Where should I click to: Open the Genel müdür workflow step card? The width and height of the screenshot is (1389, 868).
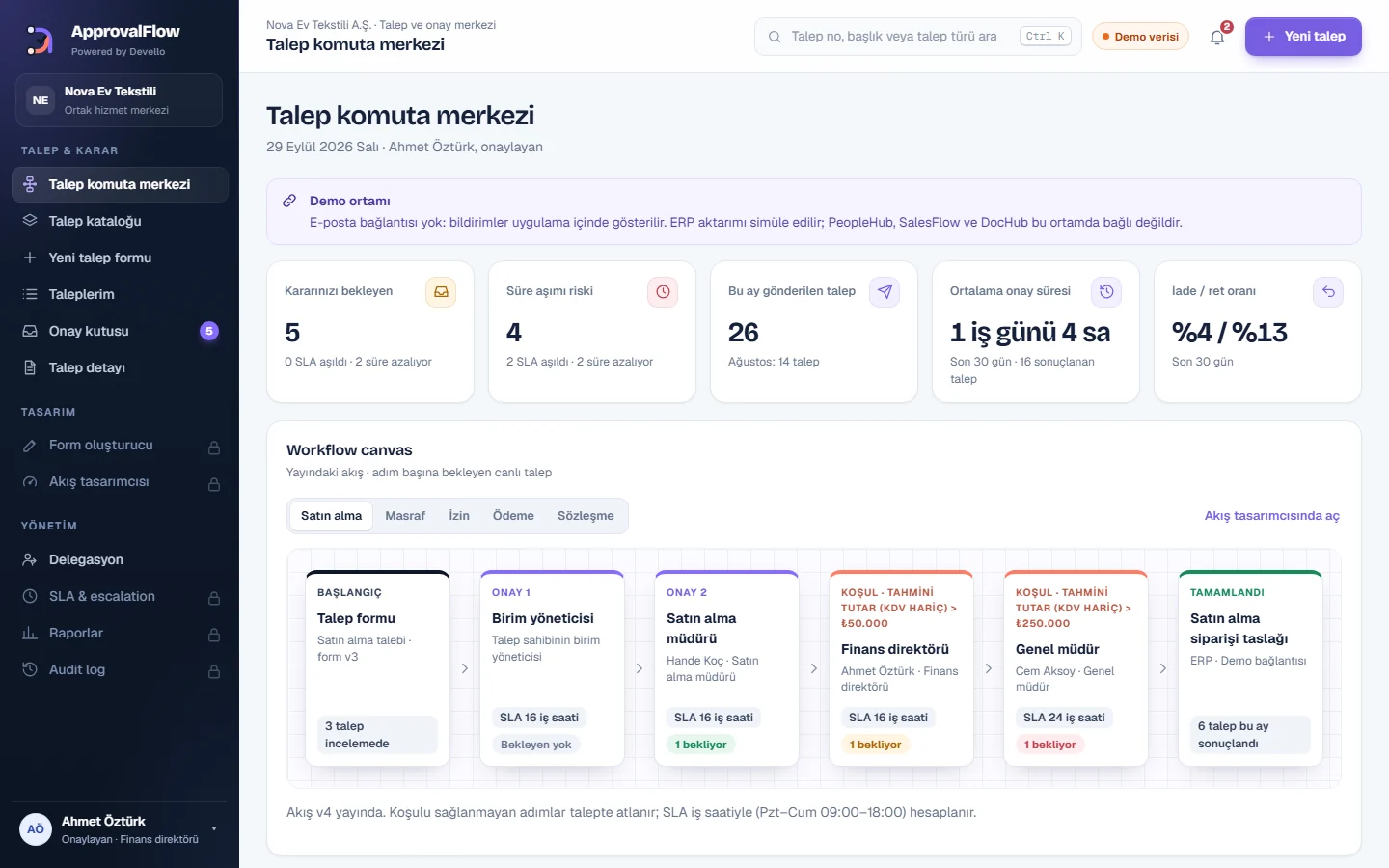pos(1076,668)
